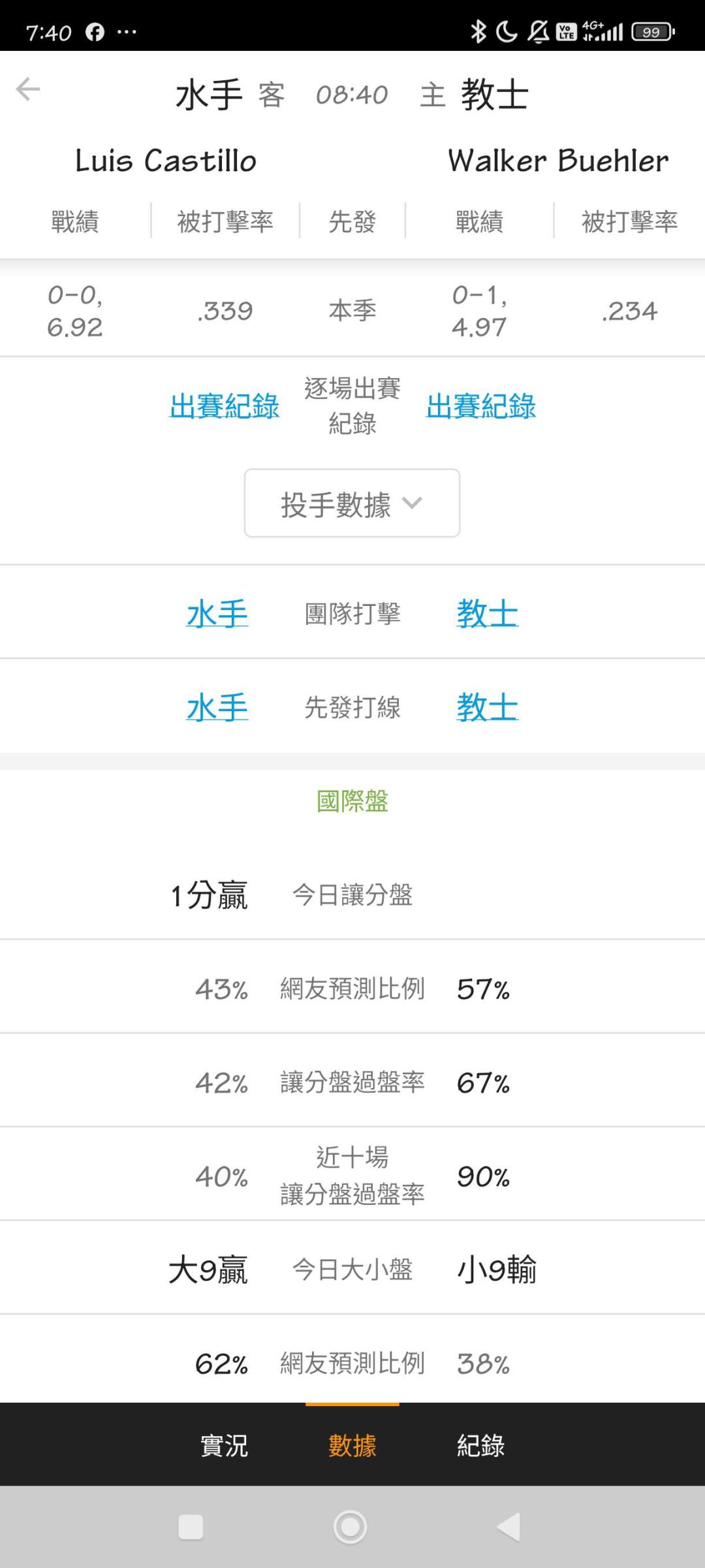Image resolution: width=705 pixels, height=1568 pixels.
Task: Tap the muted bell status icon
Action: click(539, 31)
